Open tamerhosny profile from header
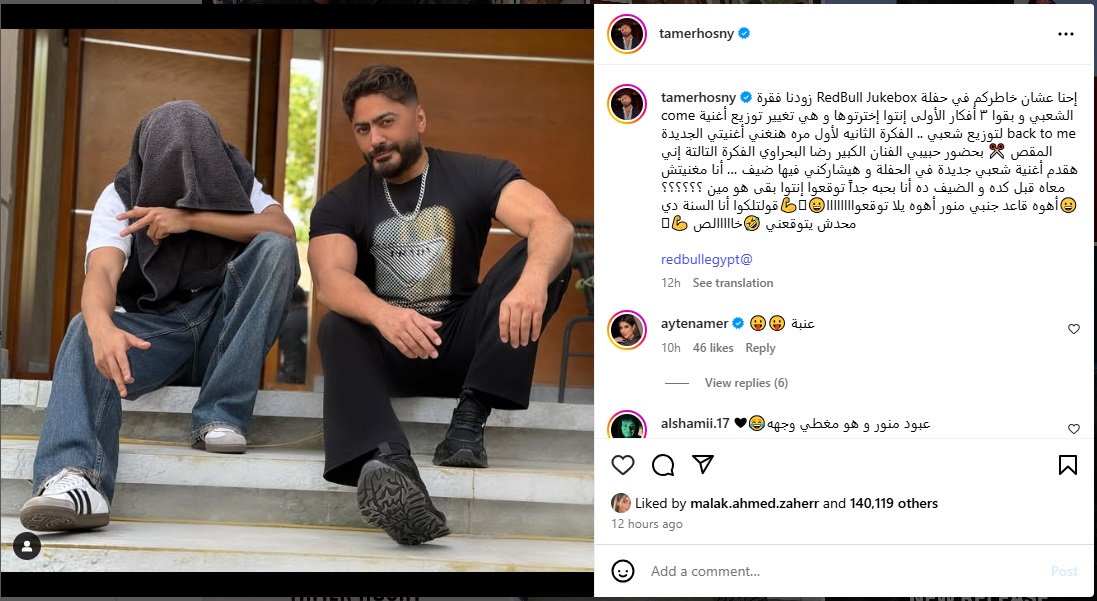Screen dimensions: 1097x601 click(696, 33)
